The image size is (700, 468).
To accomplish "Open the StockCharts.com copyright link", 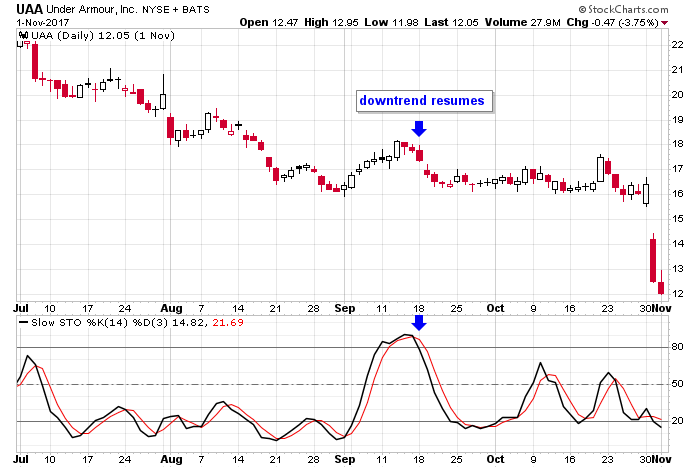I will pyautogui.click(x=624, y=9).
